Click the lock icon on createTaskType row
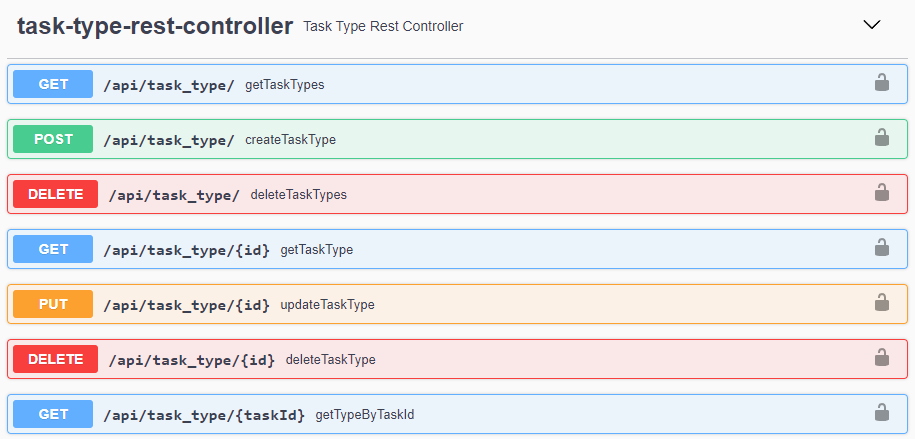Screen dimensions: 915x439 pos(881,138)
